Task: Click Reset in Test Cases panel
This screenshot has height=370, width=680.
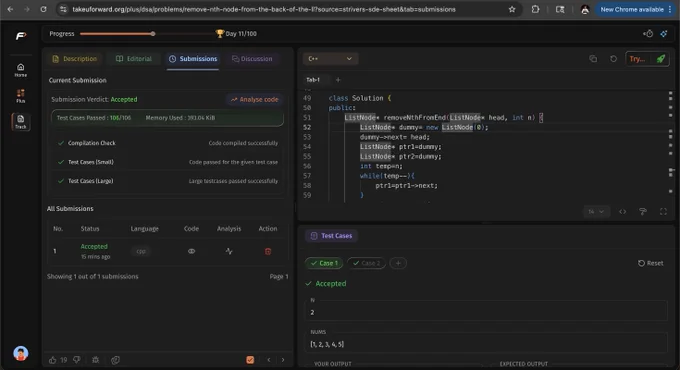Action: pyautogui.click(x=651, y=263)
